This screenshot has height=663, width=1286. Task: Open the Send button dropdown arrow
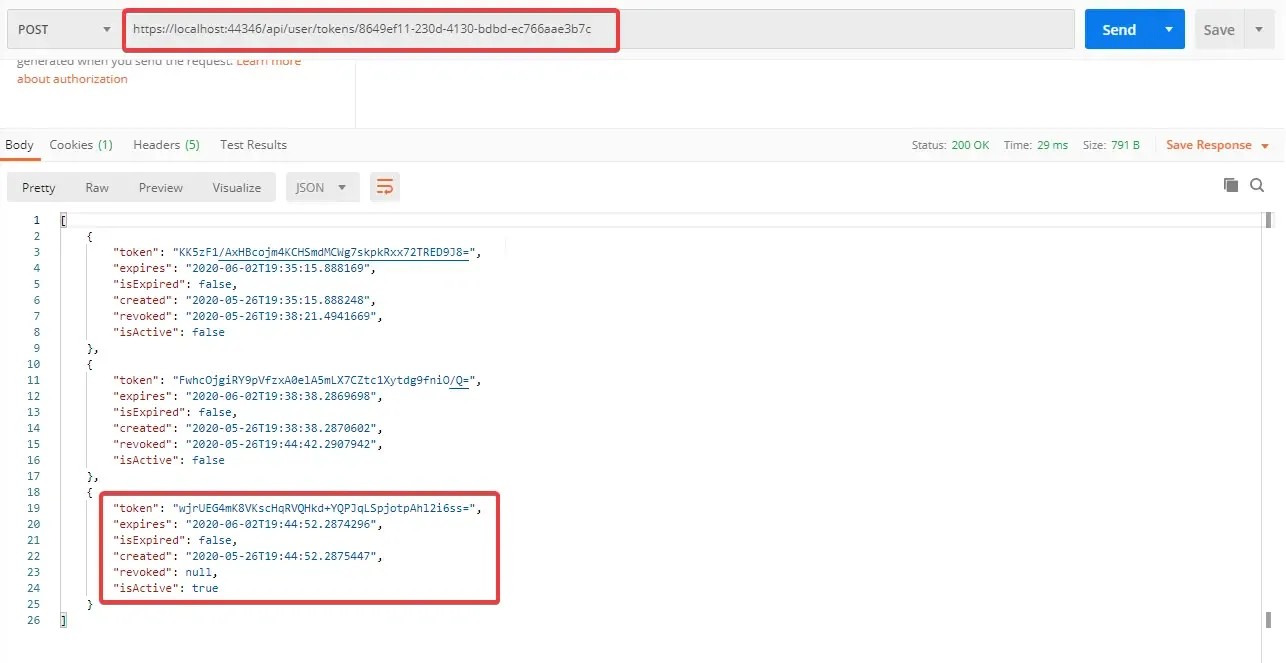click(1167, 29)
